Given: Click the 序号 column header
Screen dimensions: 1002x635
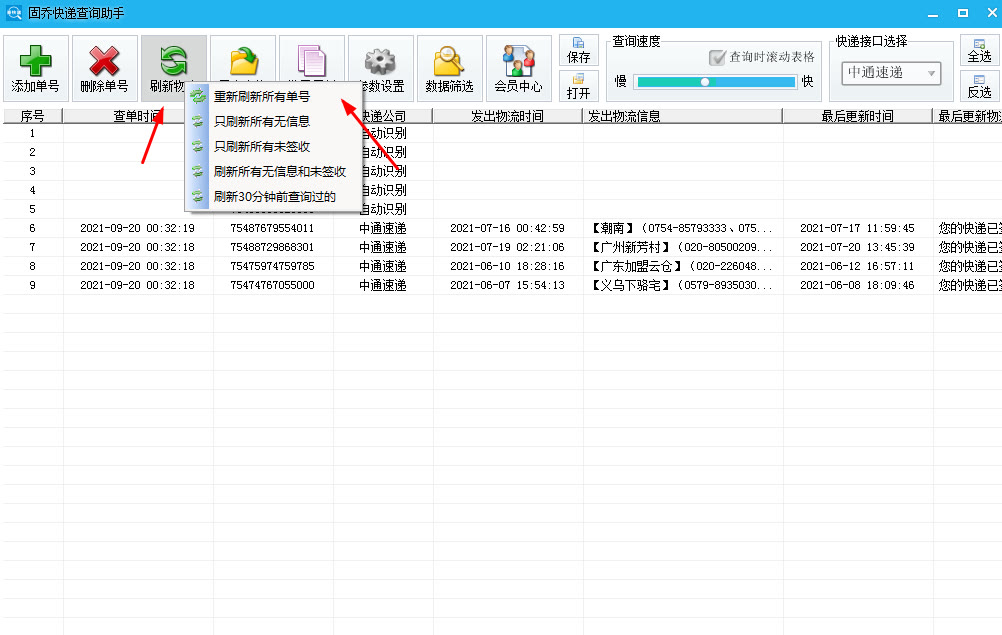Looking at the screenshot, I should (33, 116).
